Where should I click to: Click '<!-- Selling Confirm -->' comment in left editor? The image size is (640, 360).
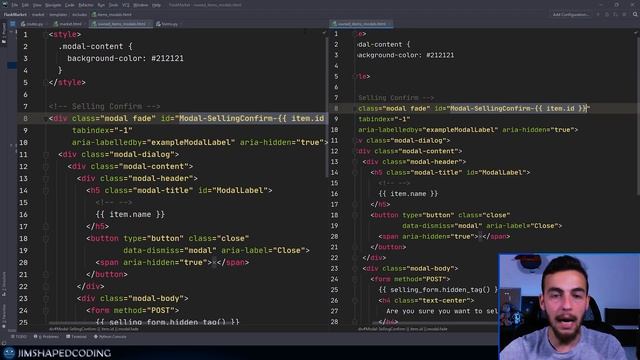(x=104, y=107)
